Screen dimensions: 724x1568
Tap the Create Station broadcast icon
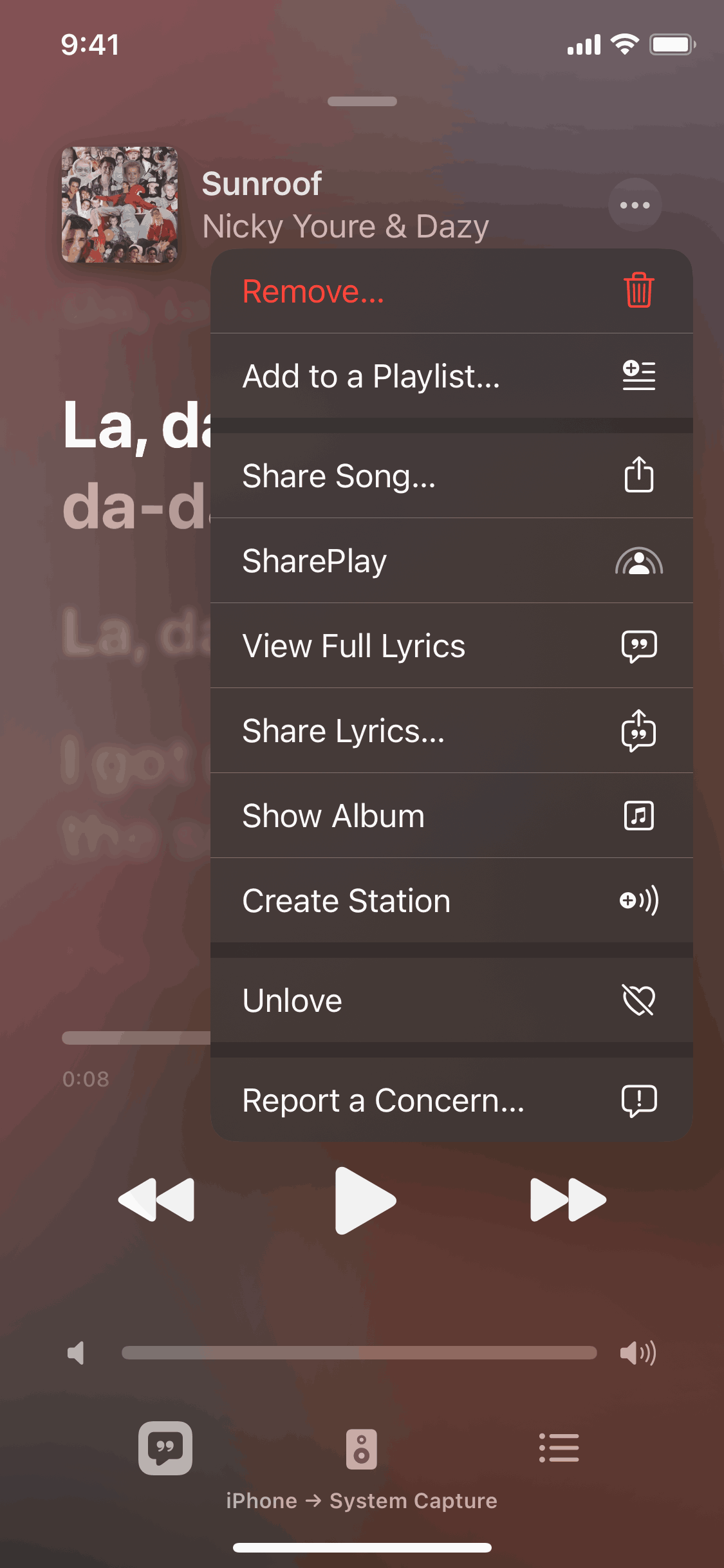tap(638, 901)
